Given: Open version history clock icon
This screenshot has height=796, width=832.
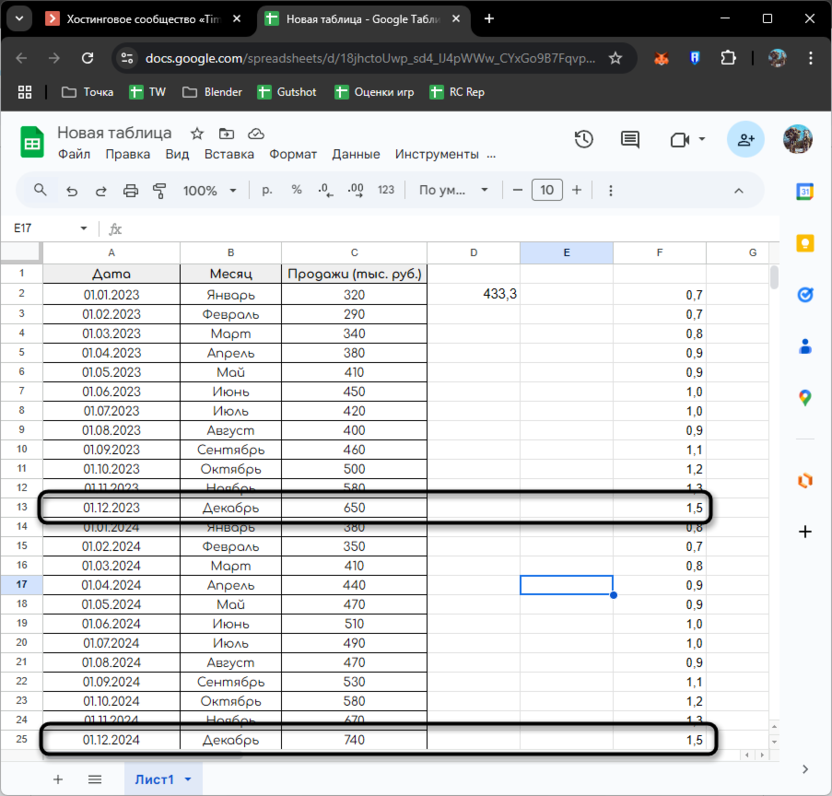Looking at the screenshot, I should [584, 140].
